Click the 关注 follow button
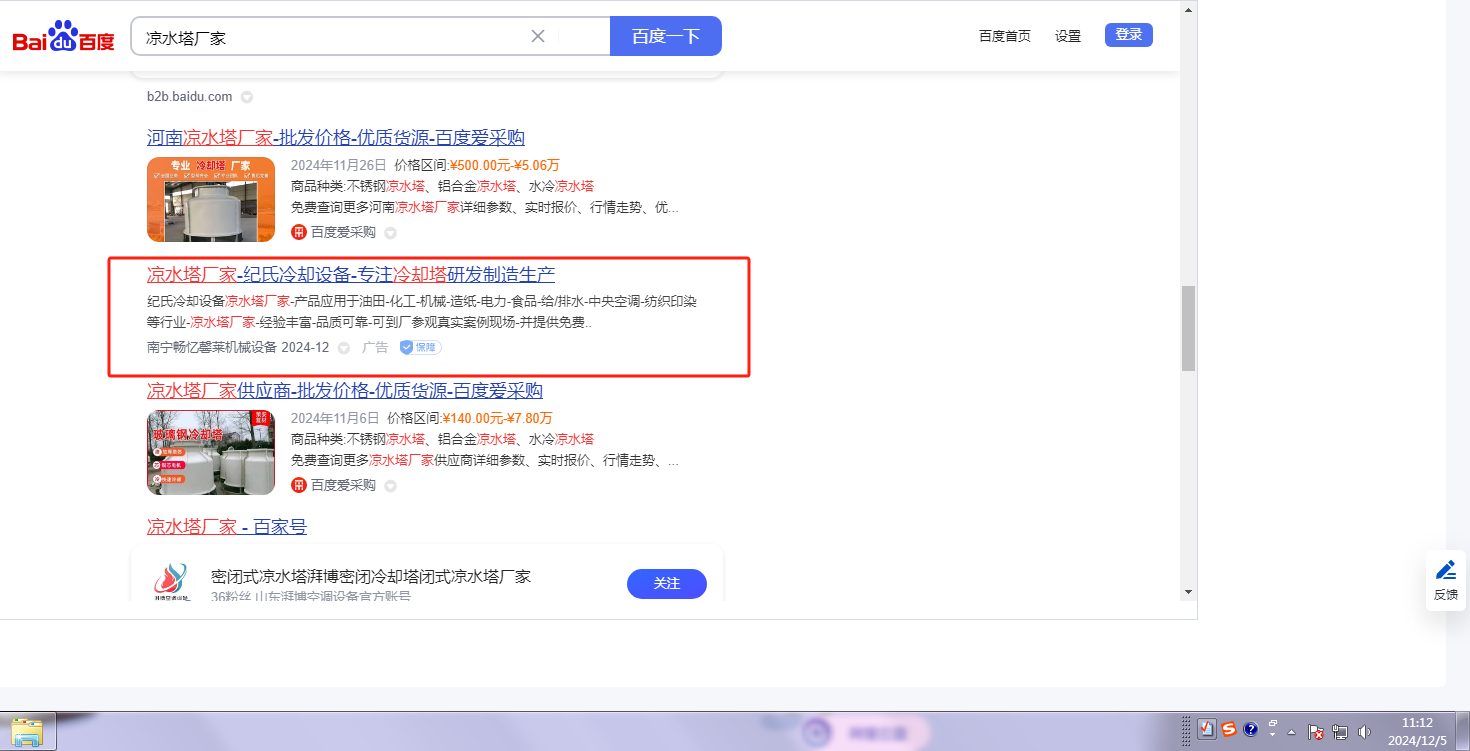1470x751 pixels. pos(666,583)
